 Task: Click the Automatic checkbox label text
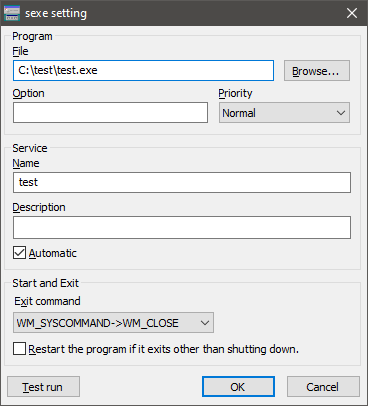click(53, 253)
